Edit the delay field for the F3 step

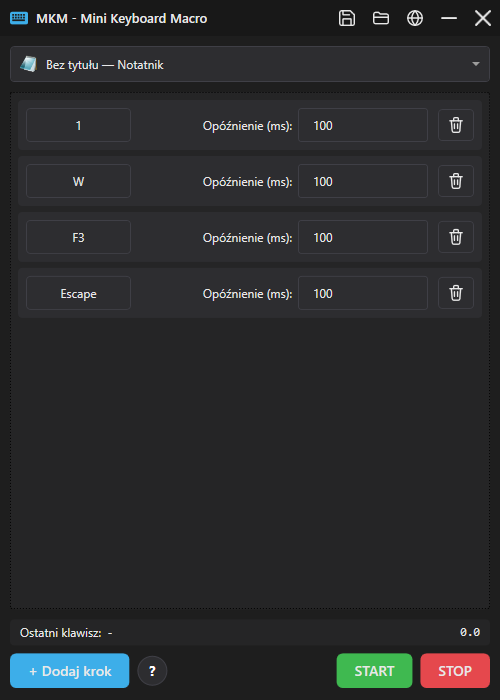(363, 237)
